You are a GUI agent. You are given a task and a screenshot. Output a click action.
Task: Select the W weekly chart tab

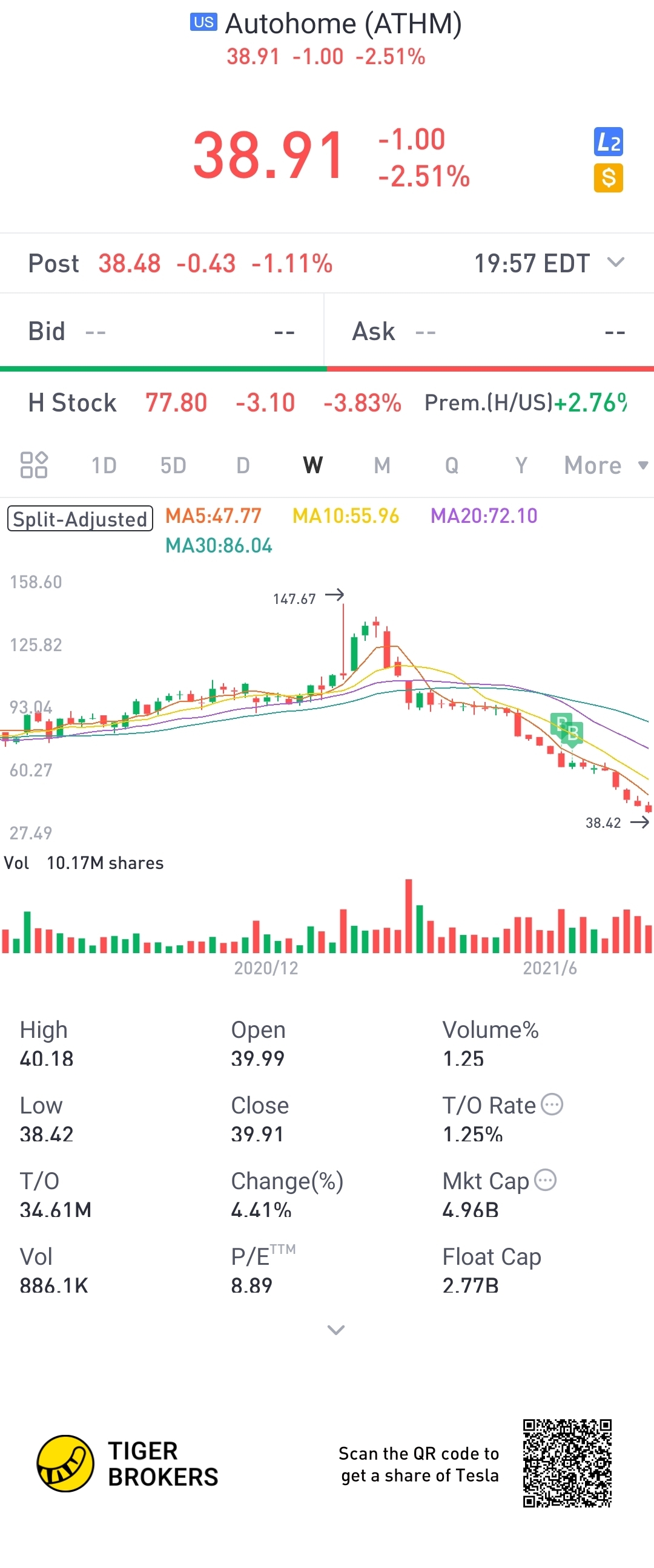point(313,465)
